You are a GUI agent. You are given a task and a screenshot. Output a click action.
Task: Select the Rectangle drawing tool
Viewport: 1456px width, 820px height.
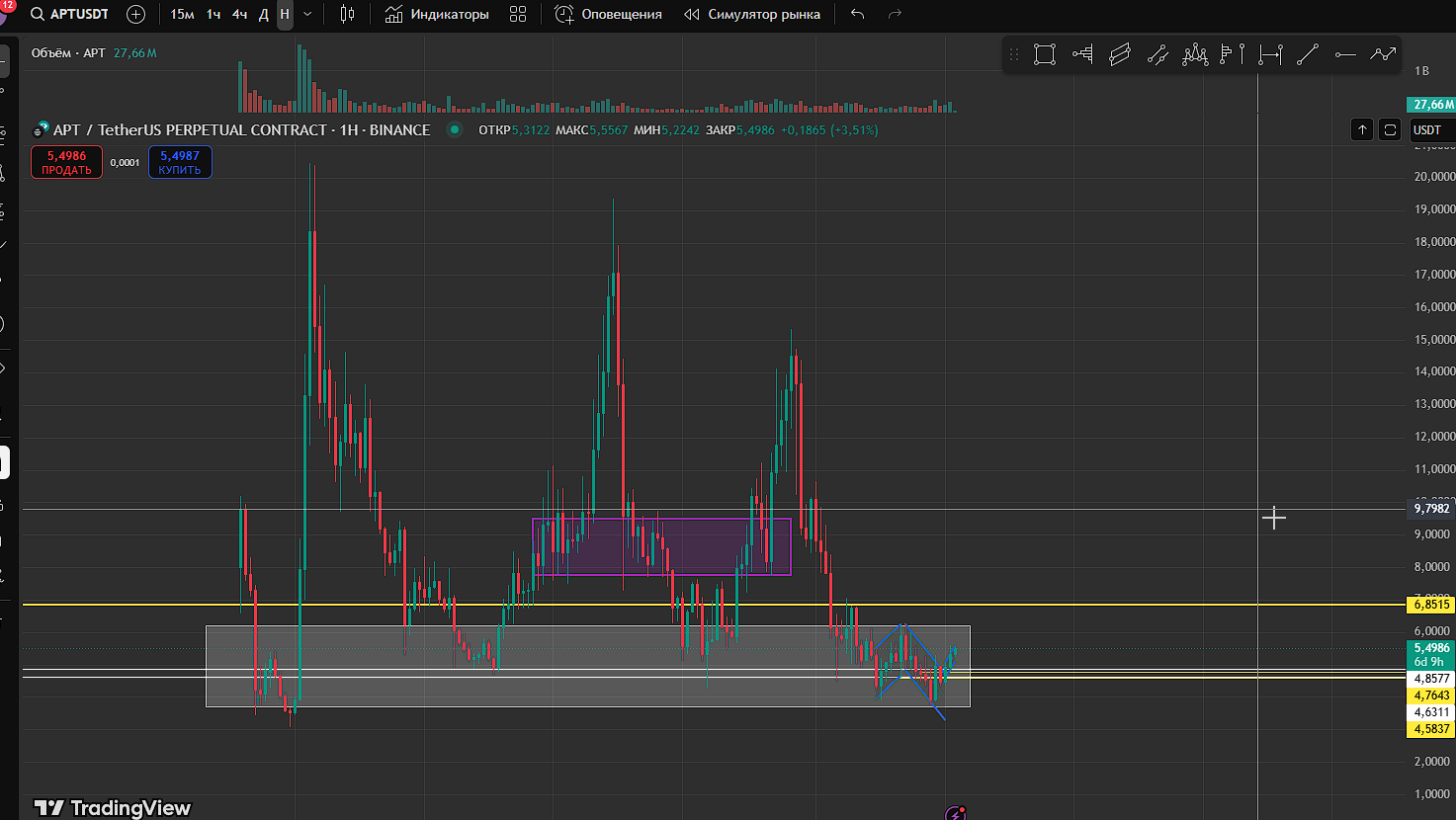tap(1045, 55)
